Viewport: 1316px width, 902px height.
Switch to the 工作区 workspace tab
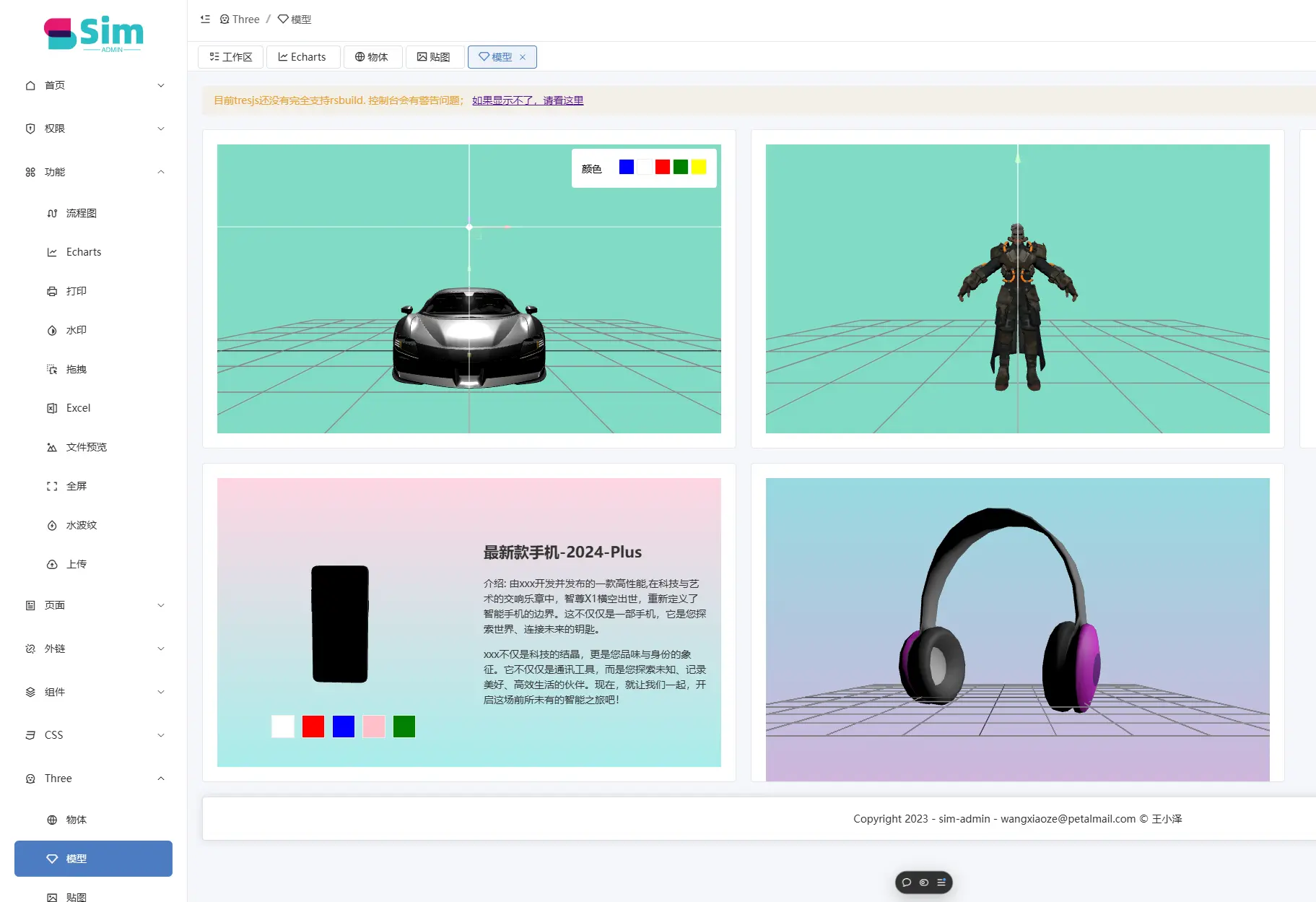tap(231, 57)
